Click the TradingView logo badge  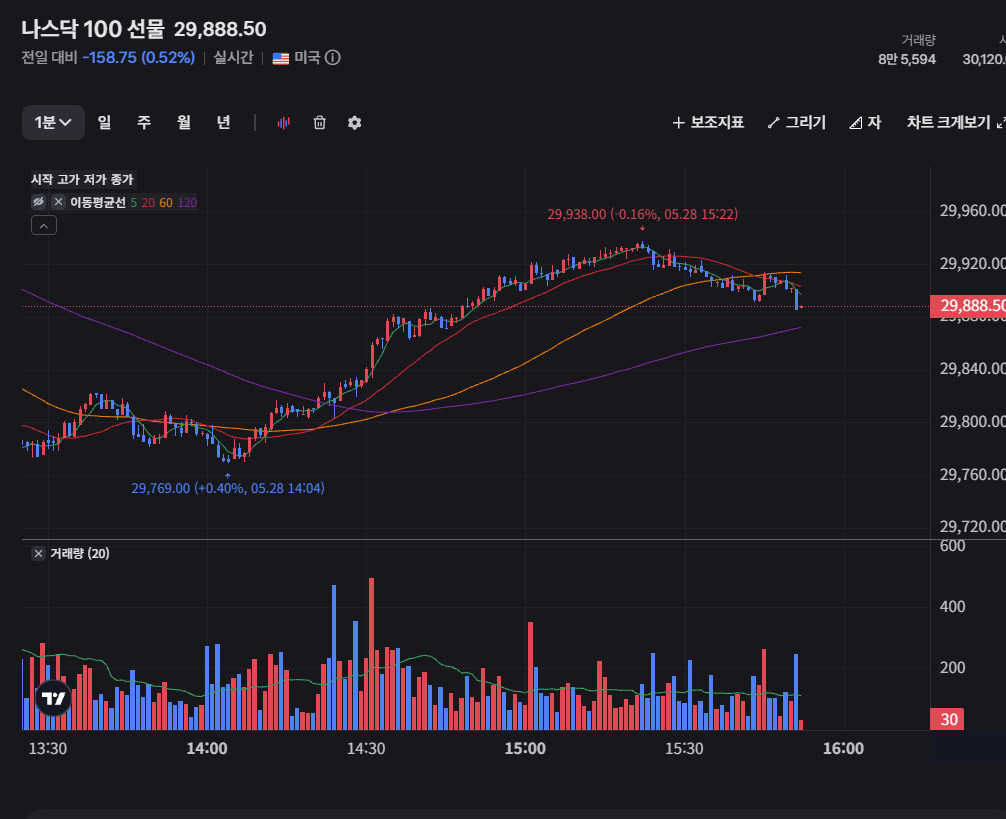pyautogui.click(x=53, y=698)
